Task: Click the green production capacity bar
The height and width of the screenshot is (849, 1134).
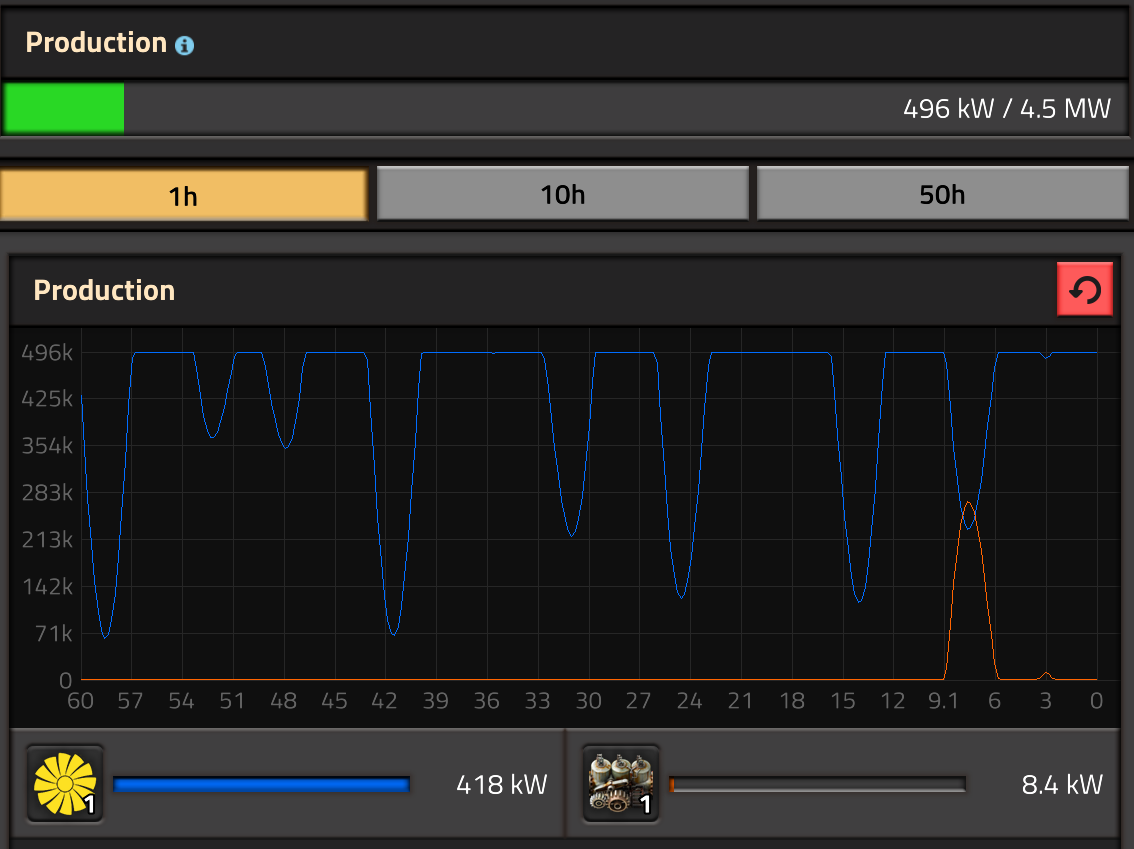Action: click(x=63, y=108)
